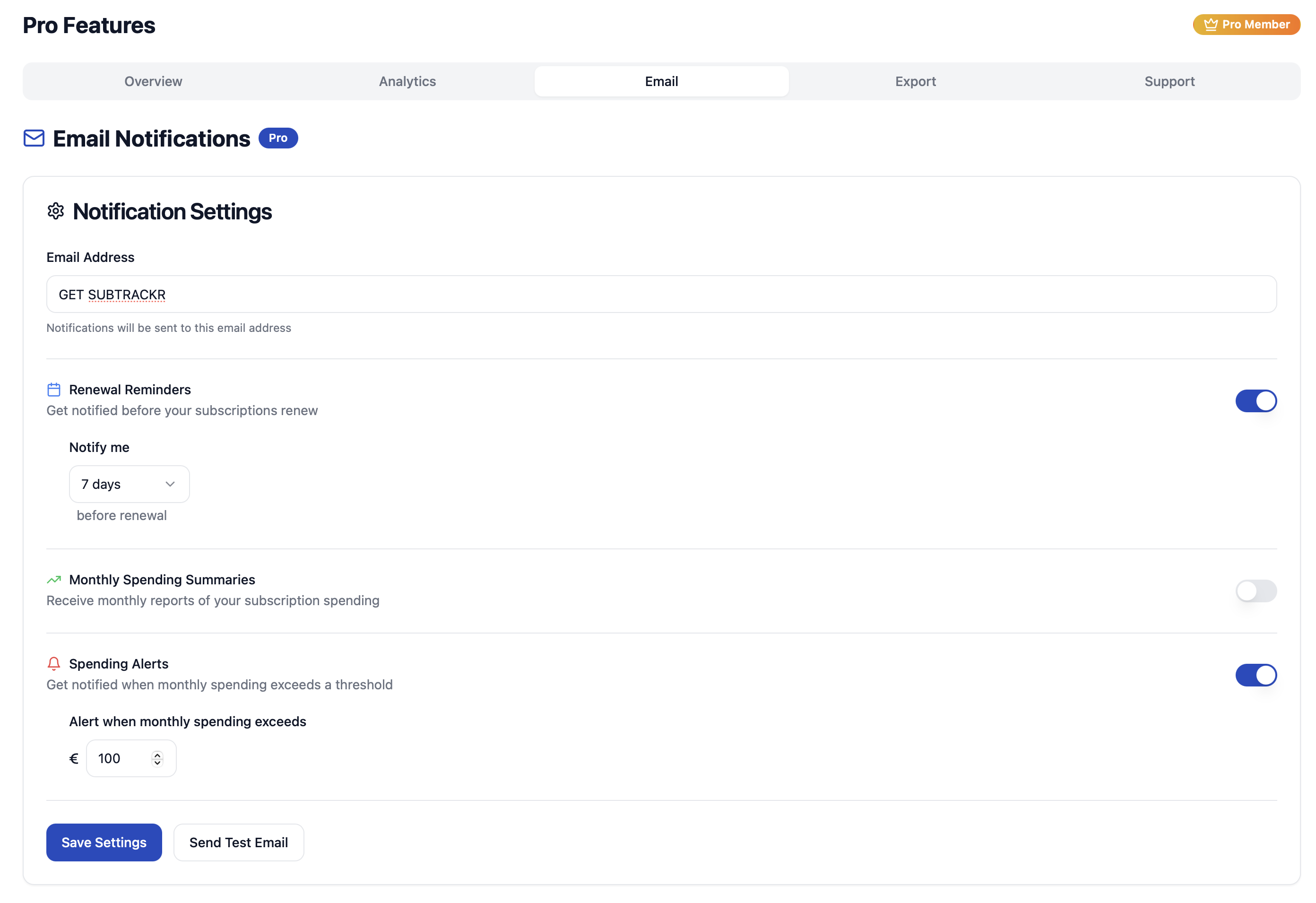Image resolution: width=1316 pixels, height=903 pixels.
Task: Click the crown icon in Pro Member badge
Action: pyautogui.click(x=1210, y=25)
